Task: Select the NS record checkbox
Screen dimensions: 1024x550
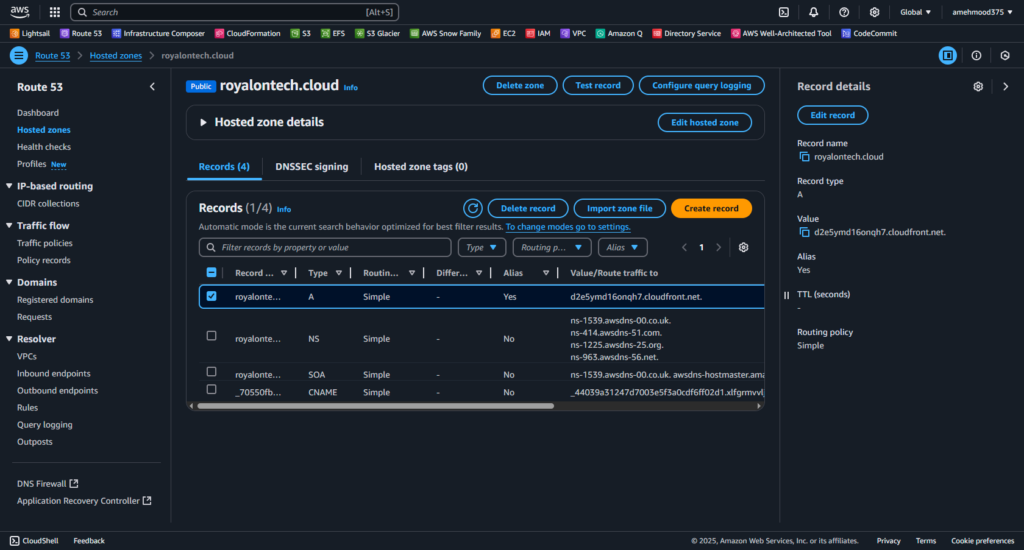Action: pos(212,336)
